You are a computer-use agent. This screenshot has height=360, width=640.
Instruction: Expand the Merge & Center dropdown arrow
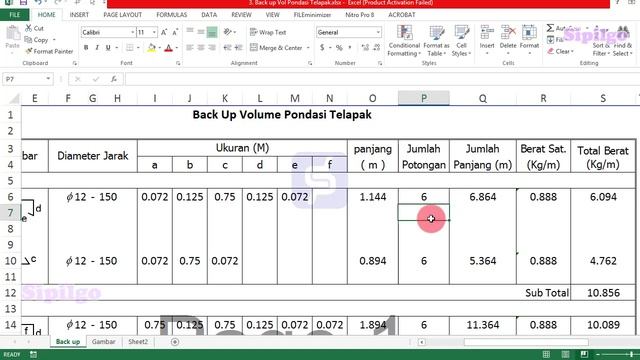(x=308, y=48)
